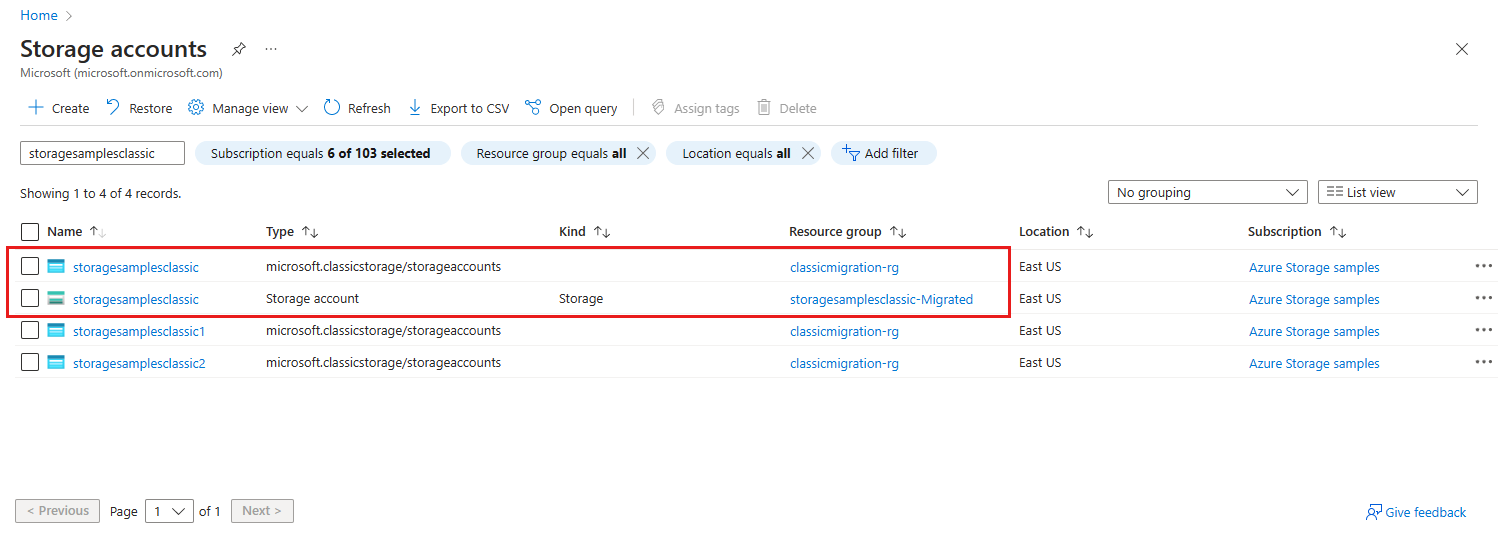Click Restore in the toolbar
Image resolution: width=1498 pixels, height=543 pixels.
coord(139,108)
